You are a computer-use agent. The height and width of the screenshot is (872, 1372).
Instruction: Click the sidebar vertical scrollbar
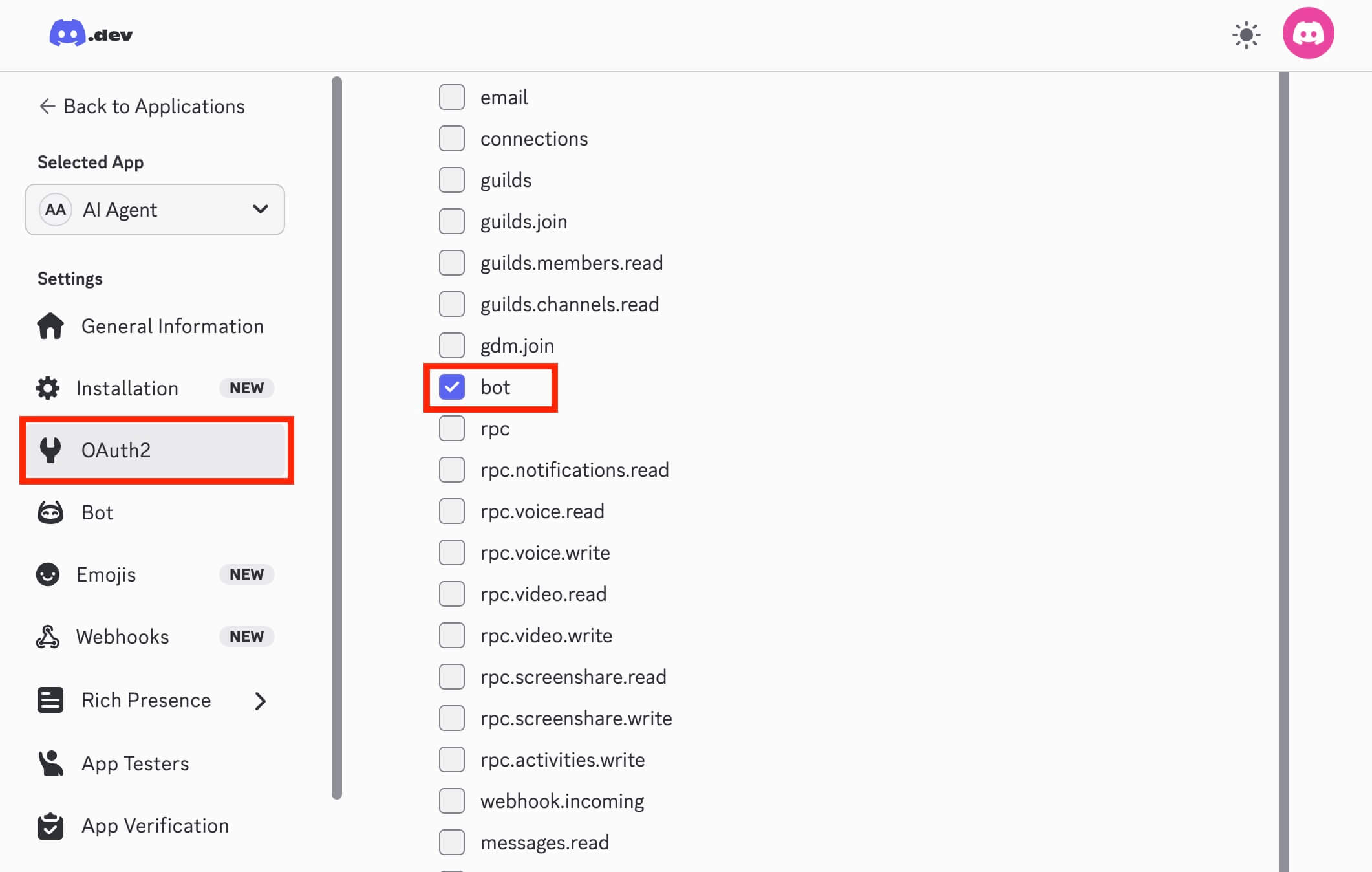click(x=336, y=437)
